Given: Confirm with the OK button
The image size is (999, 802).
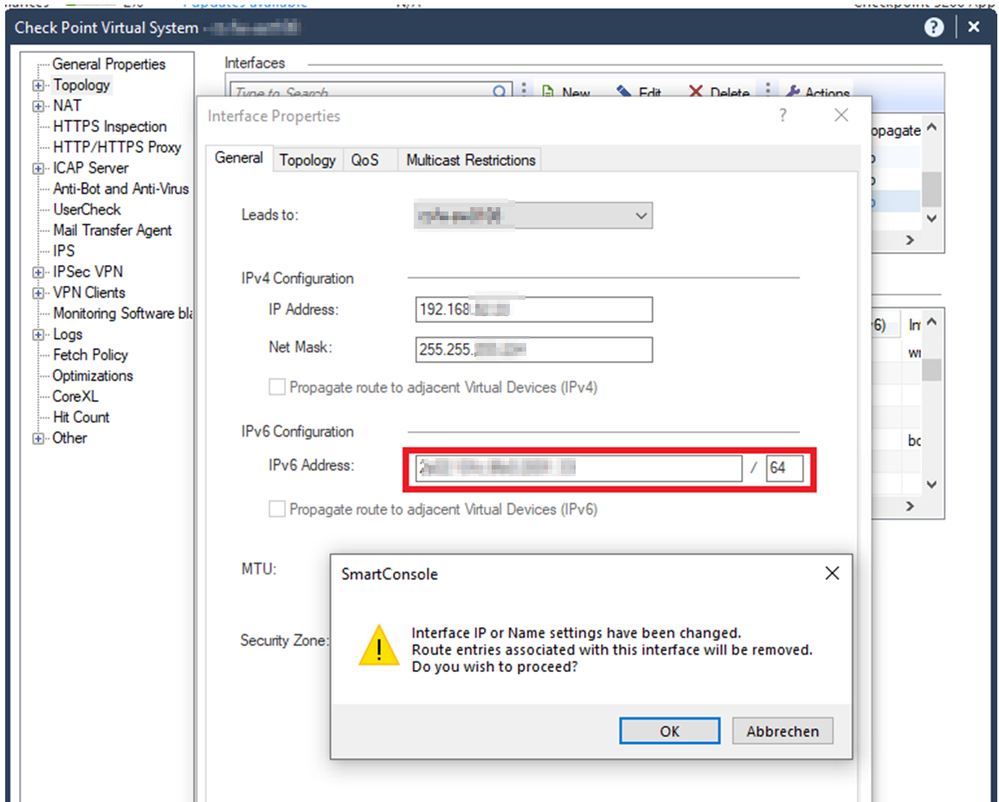Looking at the screenshot, I should coord(670,731).
